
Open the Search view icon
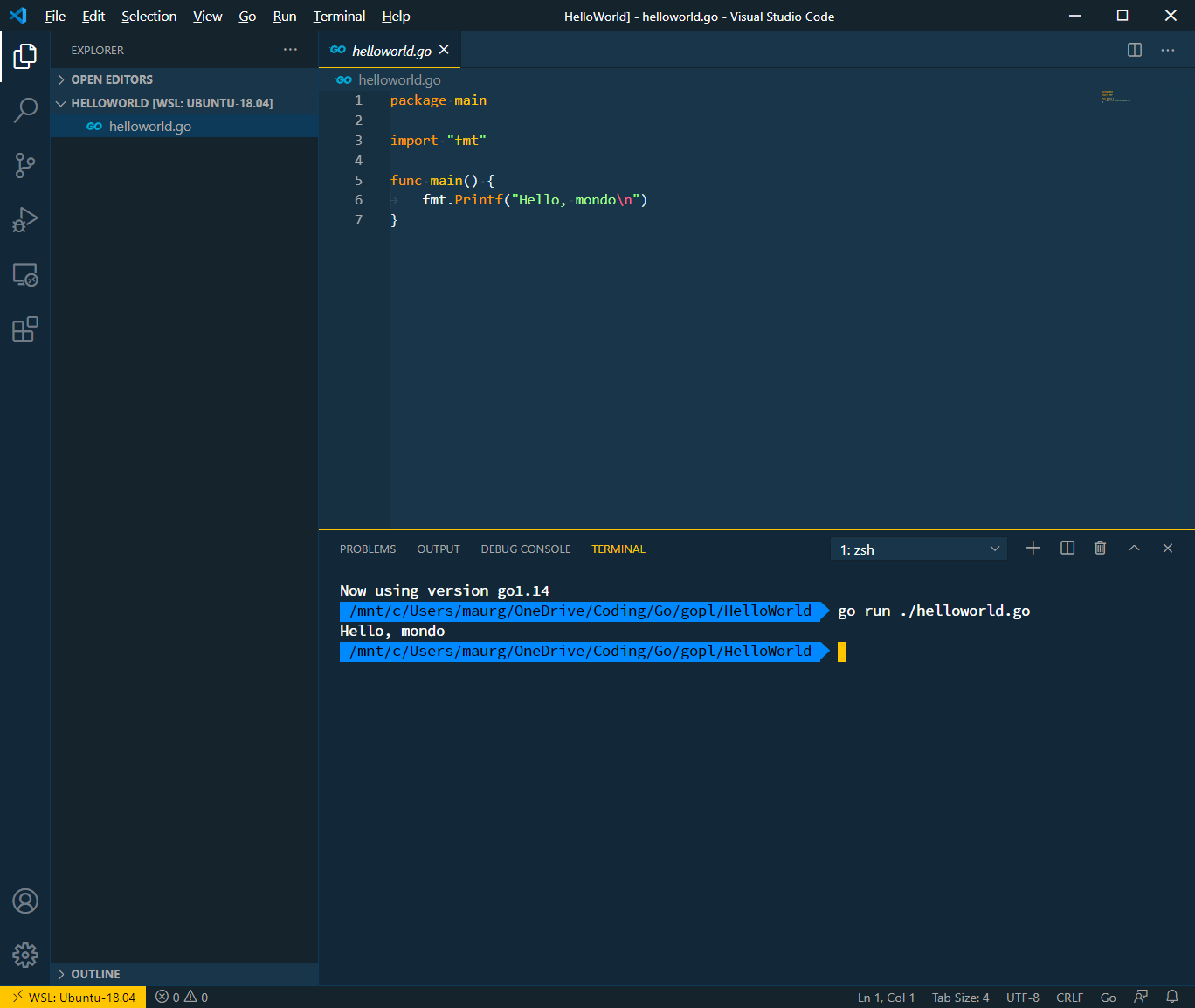(x=25, y=110)
